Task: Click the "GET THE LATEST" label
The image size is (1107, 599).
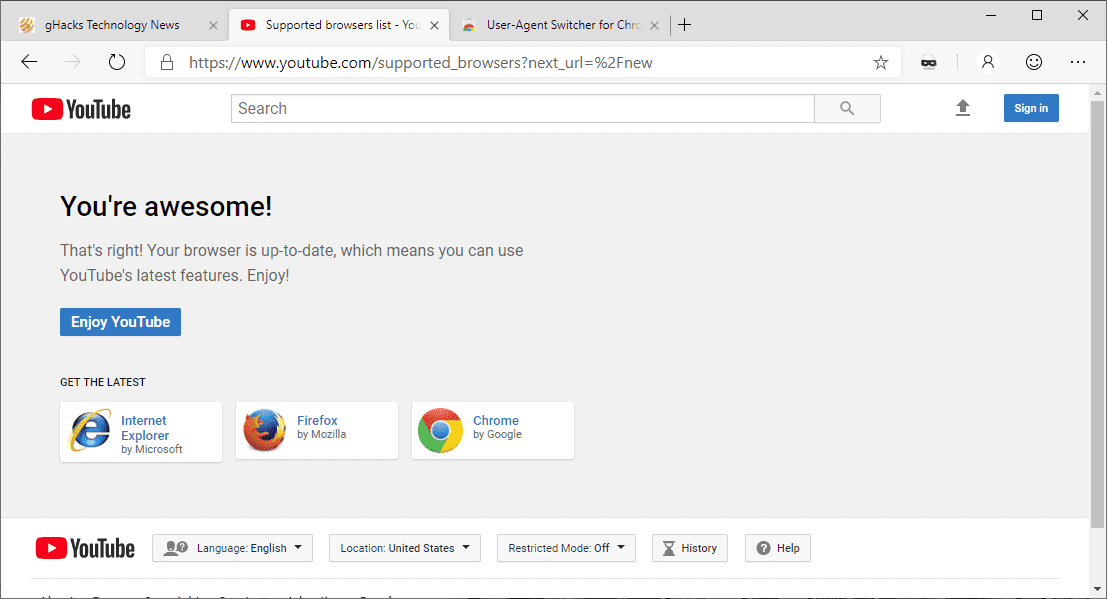Action: pos(102,382)
